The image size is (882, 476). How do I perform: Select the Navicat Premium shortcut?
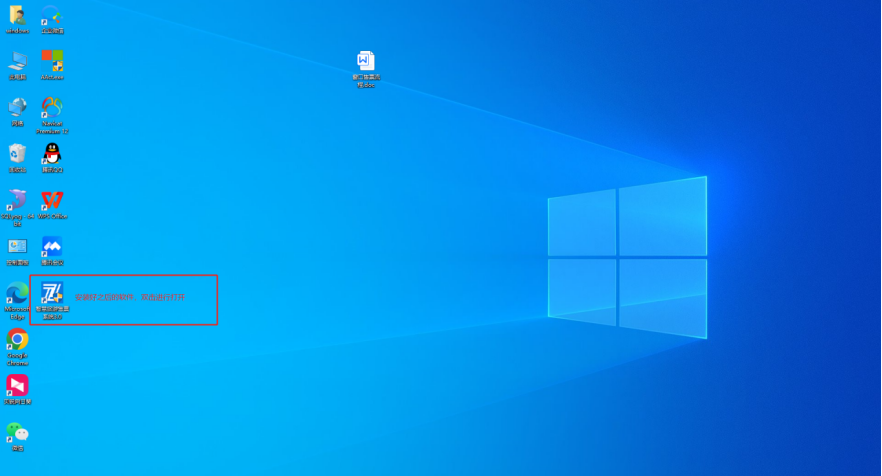52,108
